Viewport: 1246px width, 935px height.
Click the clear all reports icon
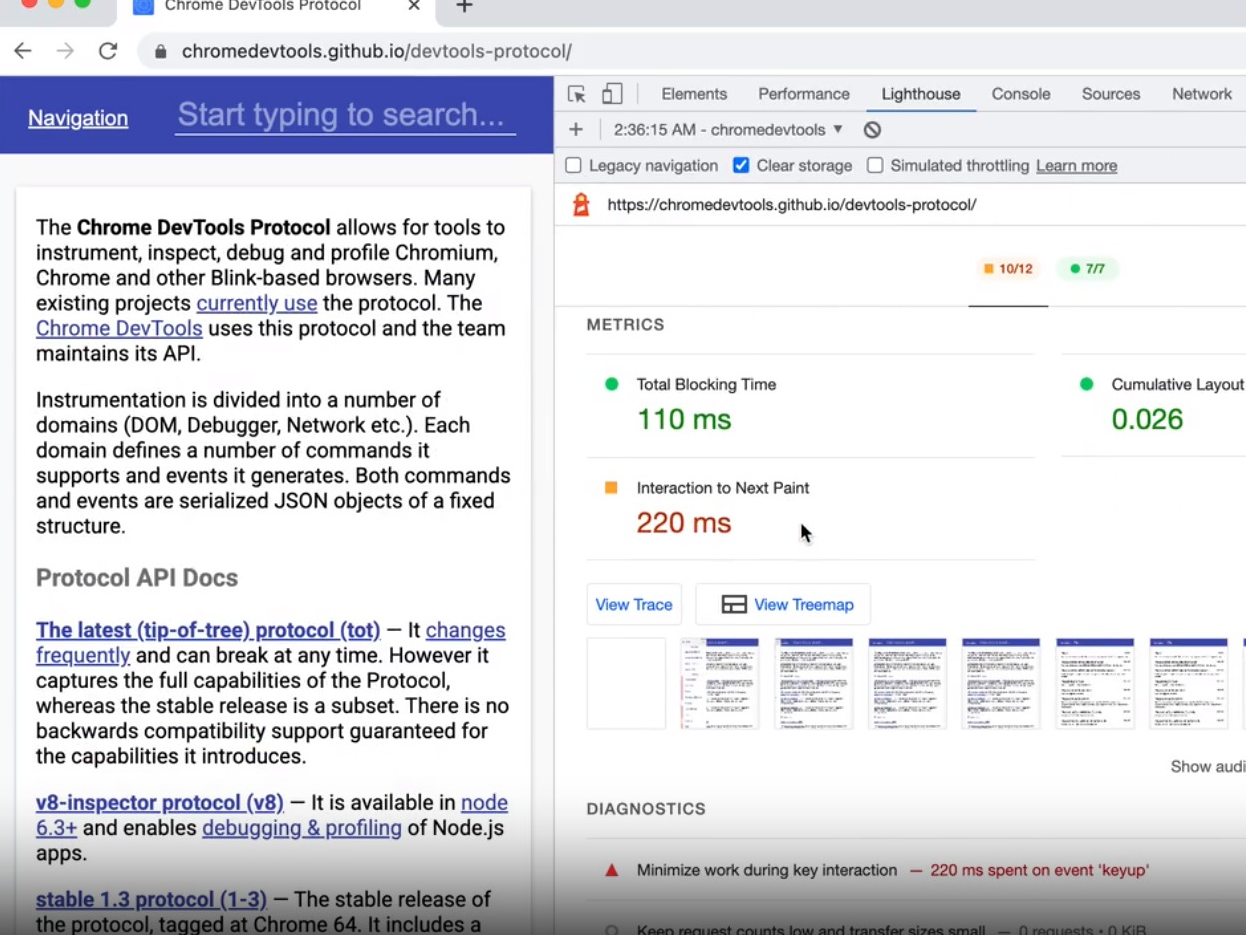pos(872,130)
